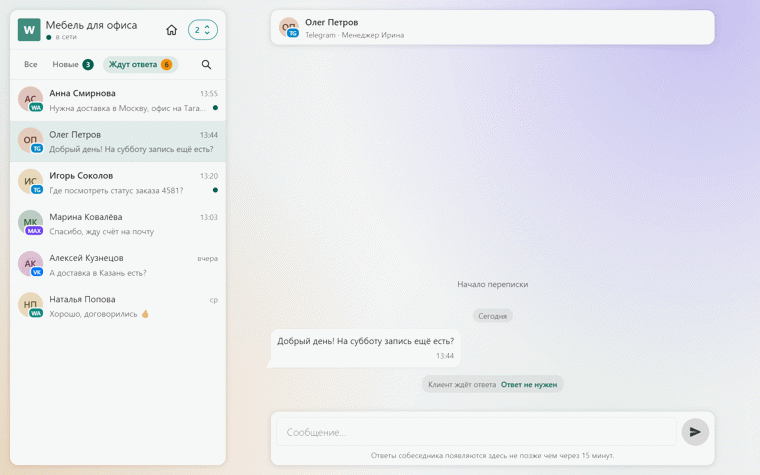760x475 pixels.
Task: Click the orange 6 badge on Ждут ответа
Action: 166,64
